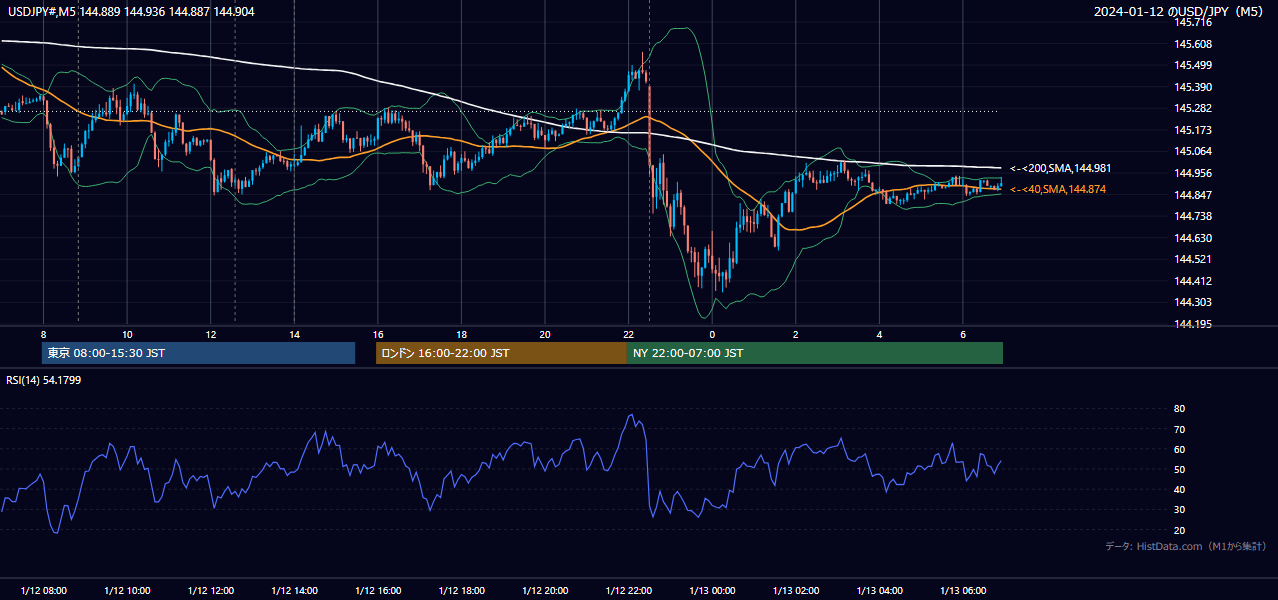Click RSI scale value 40

[x=1180, y=489]
